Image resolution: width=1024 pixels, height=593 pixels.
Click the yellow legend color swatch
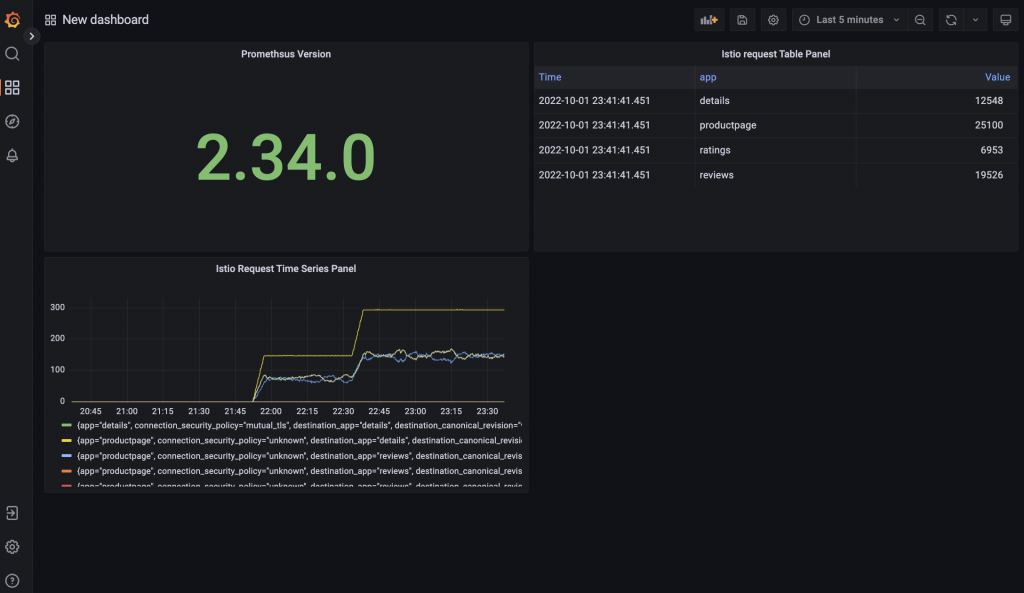pyautogui.click(x=66, y=440)
